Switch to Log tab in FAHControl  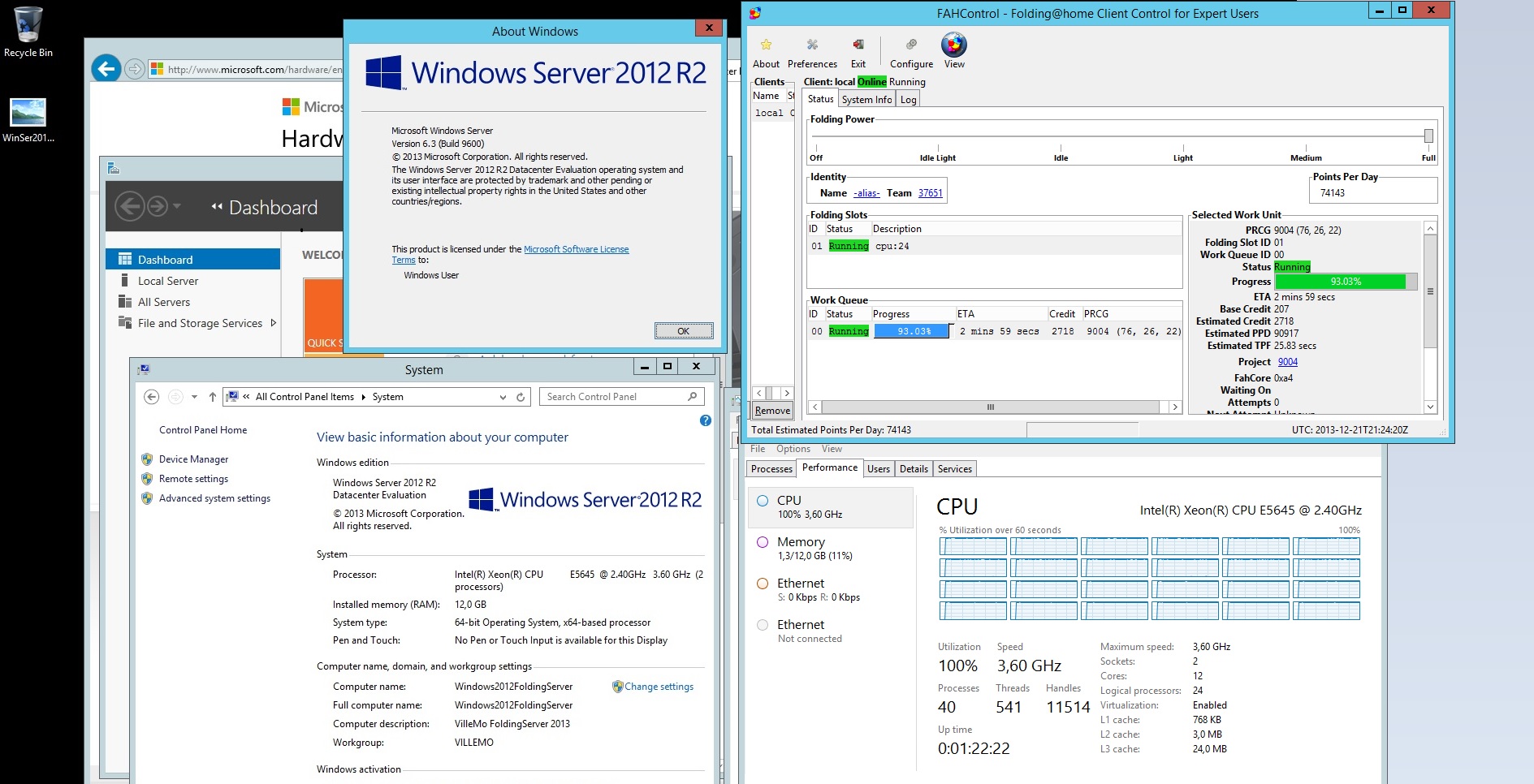click(908, 100)
